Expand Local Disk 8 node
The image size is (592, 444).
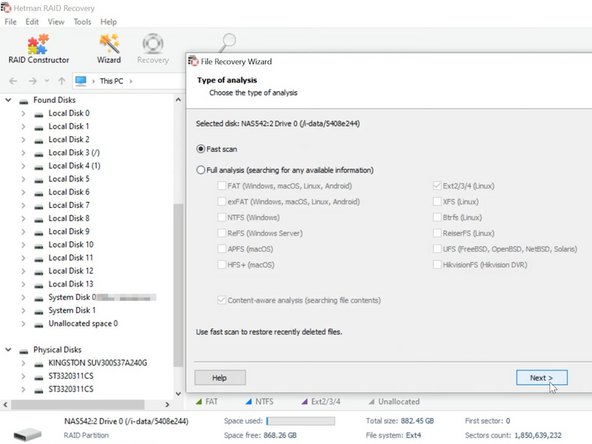pos(23,219)
